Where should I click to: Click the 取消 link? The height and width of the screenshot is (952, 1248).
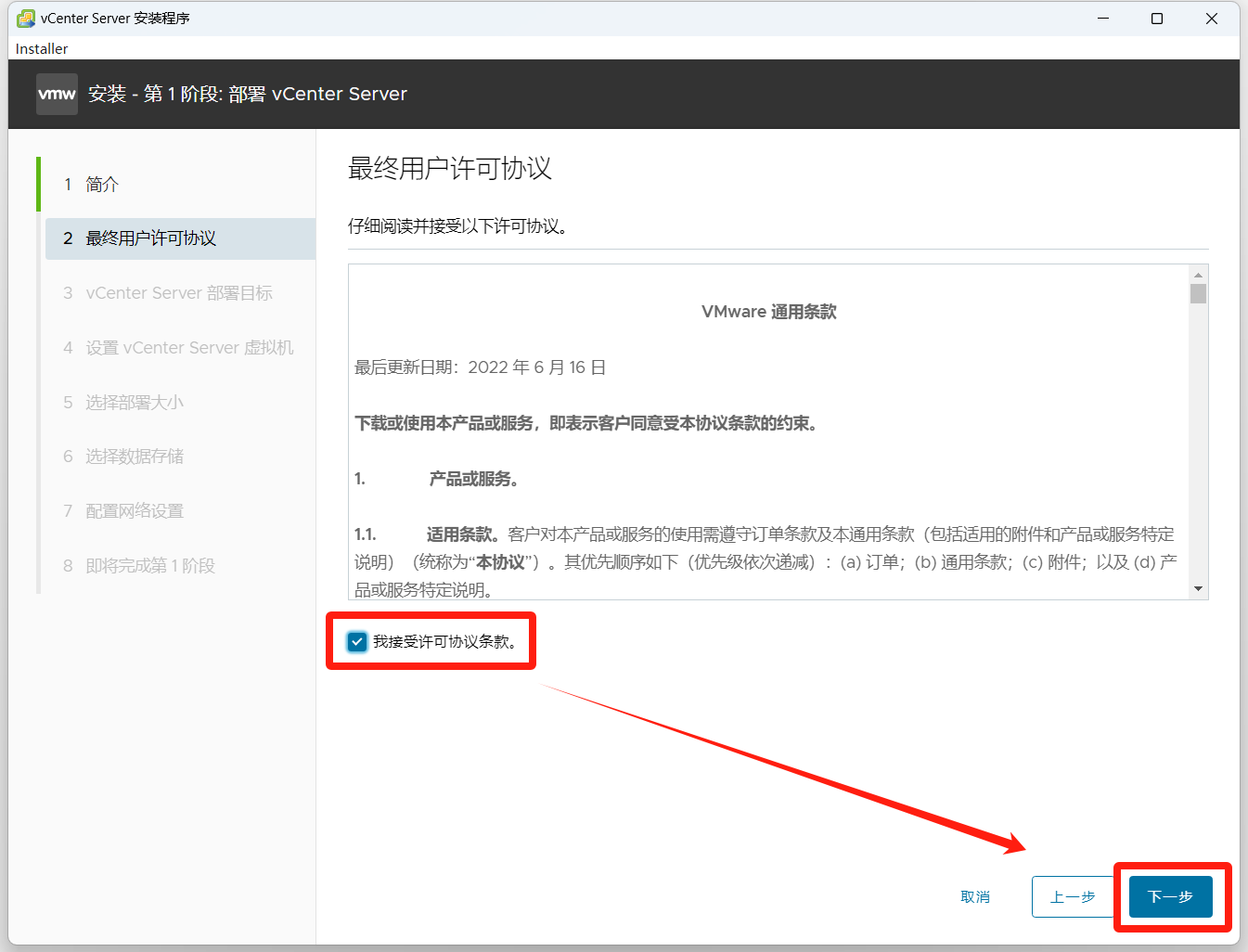coord(974,897)
